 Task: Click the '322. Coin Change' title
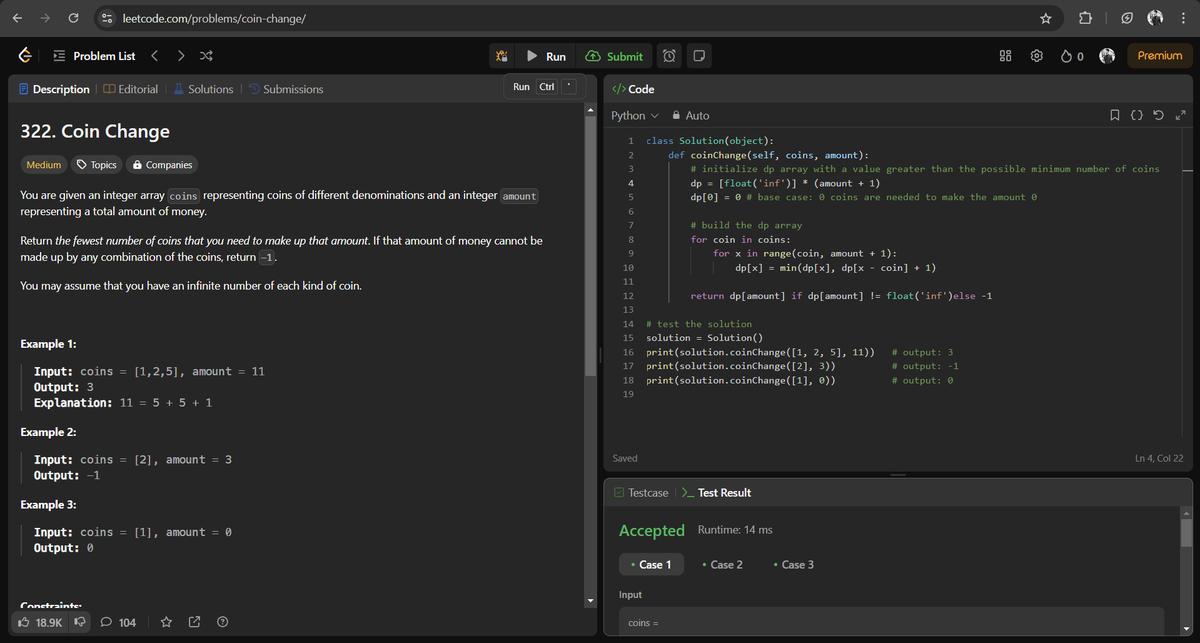pos(95,131)
